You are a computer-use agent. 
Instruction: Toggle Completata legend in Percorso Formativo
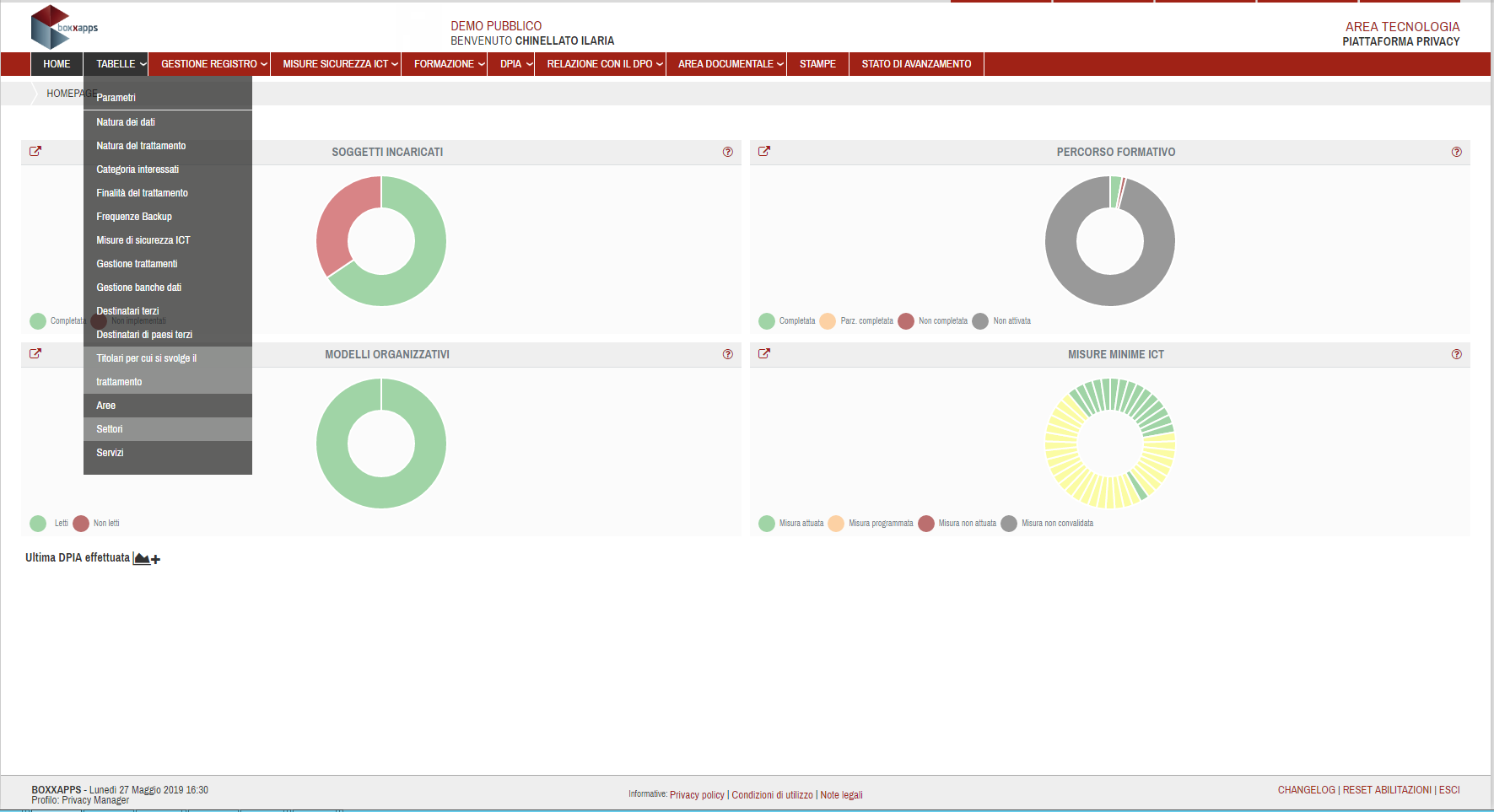click(x=767, y=321)
